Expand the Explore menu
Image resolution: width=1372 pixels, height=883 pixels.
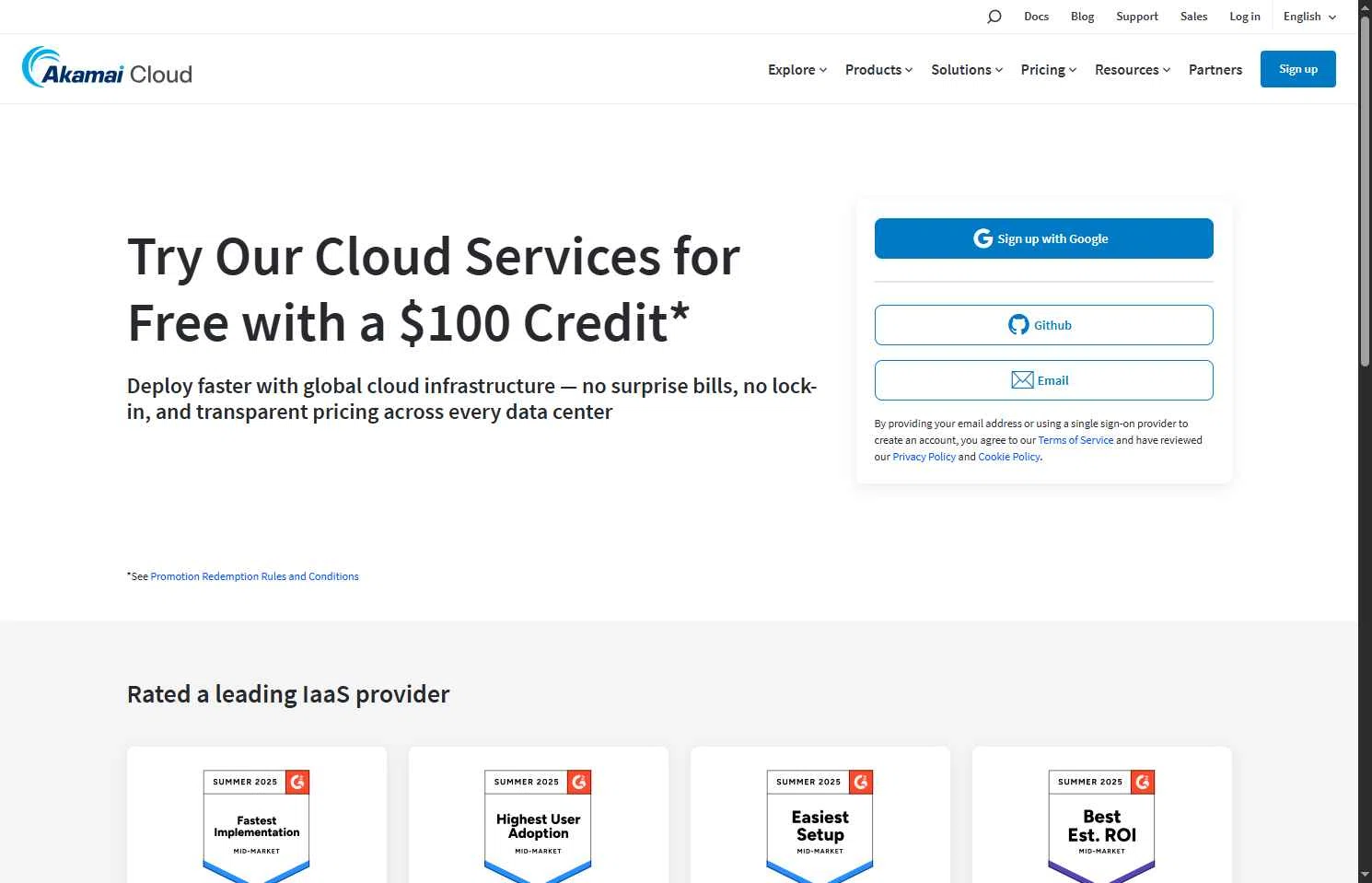point(797,70)
